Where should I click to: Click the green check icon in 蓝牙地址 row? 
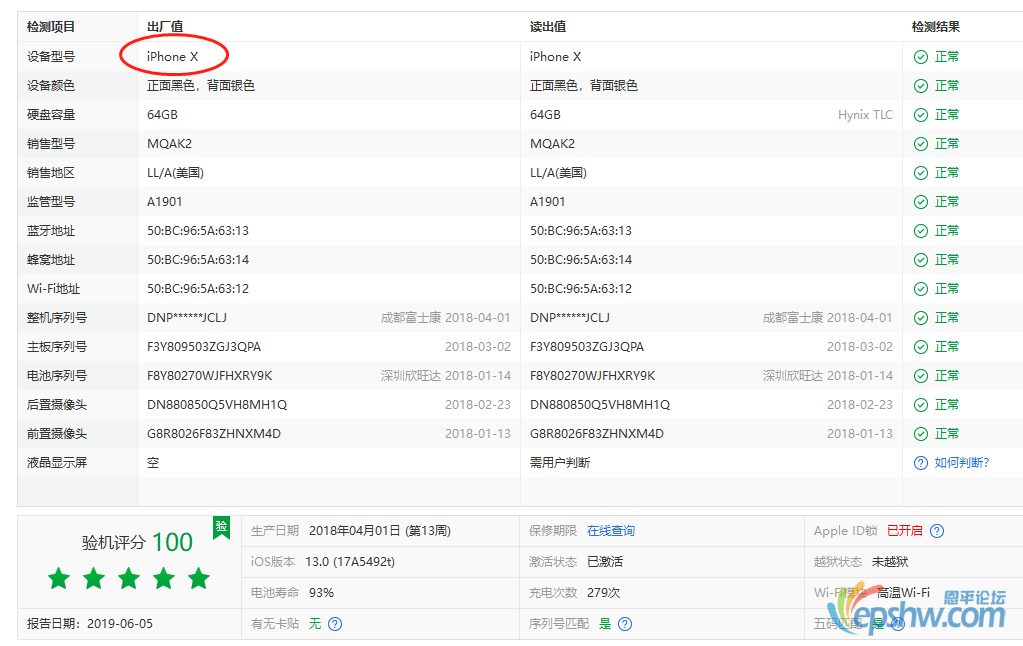tap(921, 231)
